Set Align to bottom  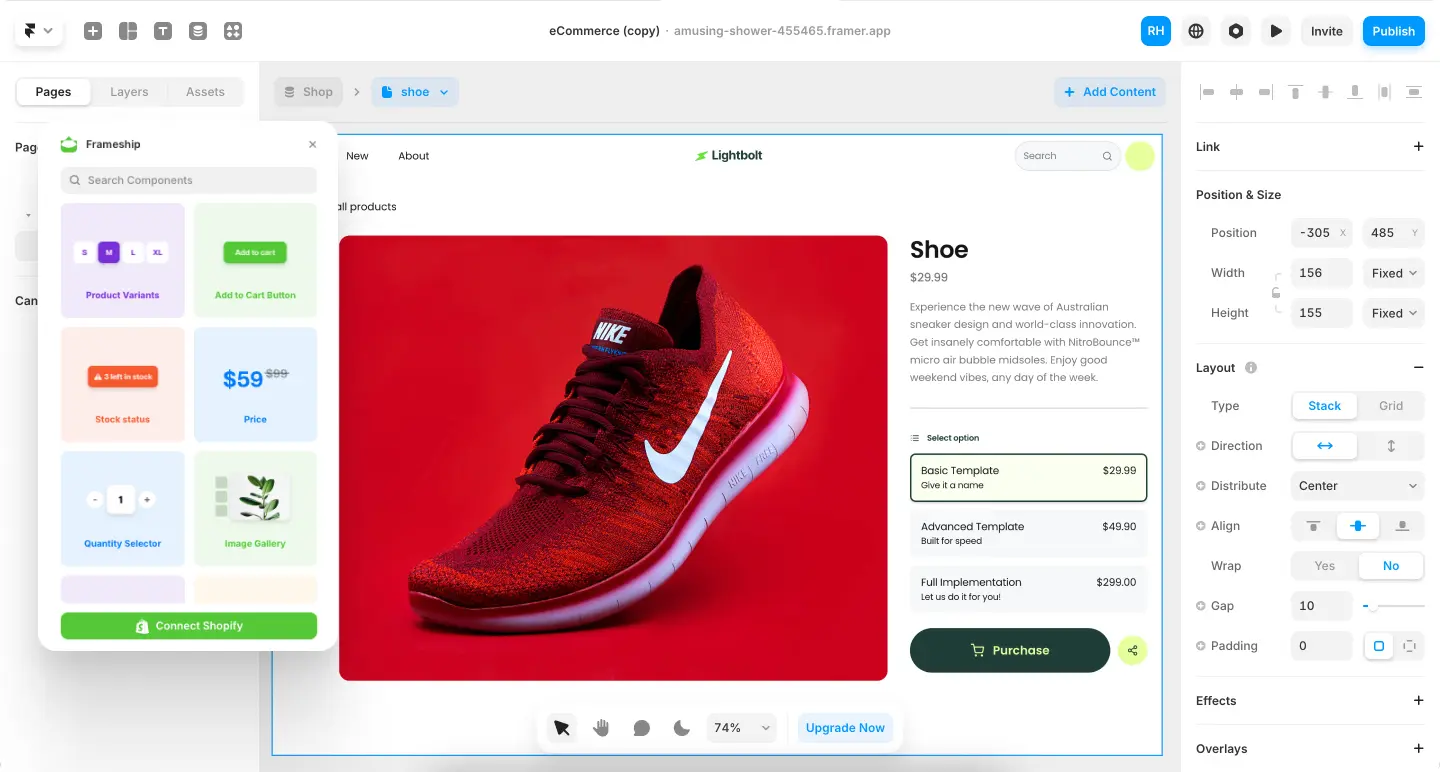click(1402, 526)
